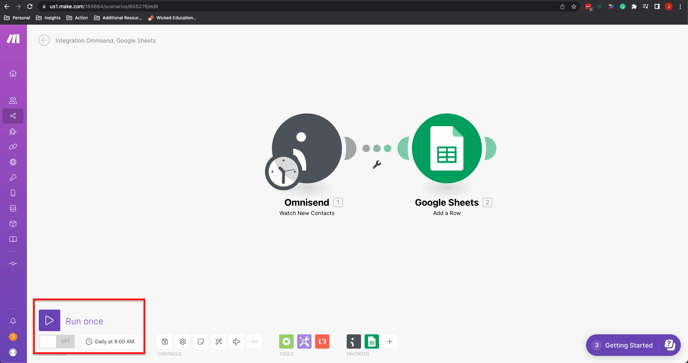688x363 pixels.
Task: Open the orange Help icon in the sidebar
Action: click(13, 337)
